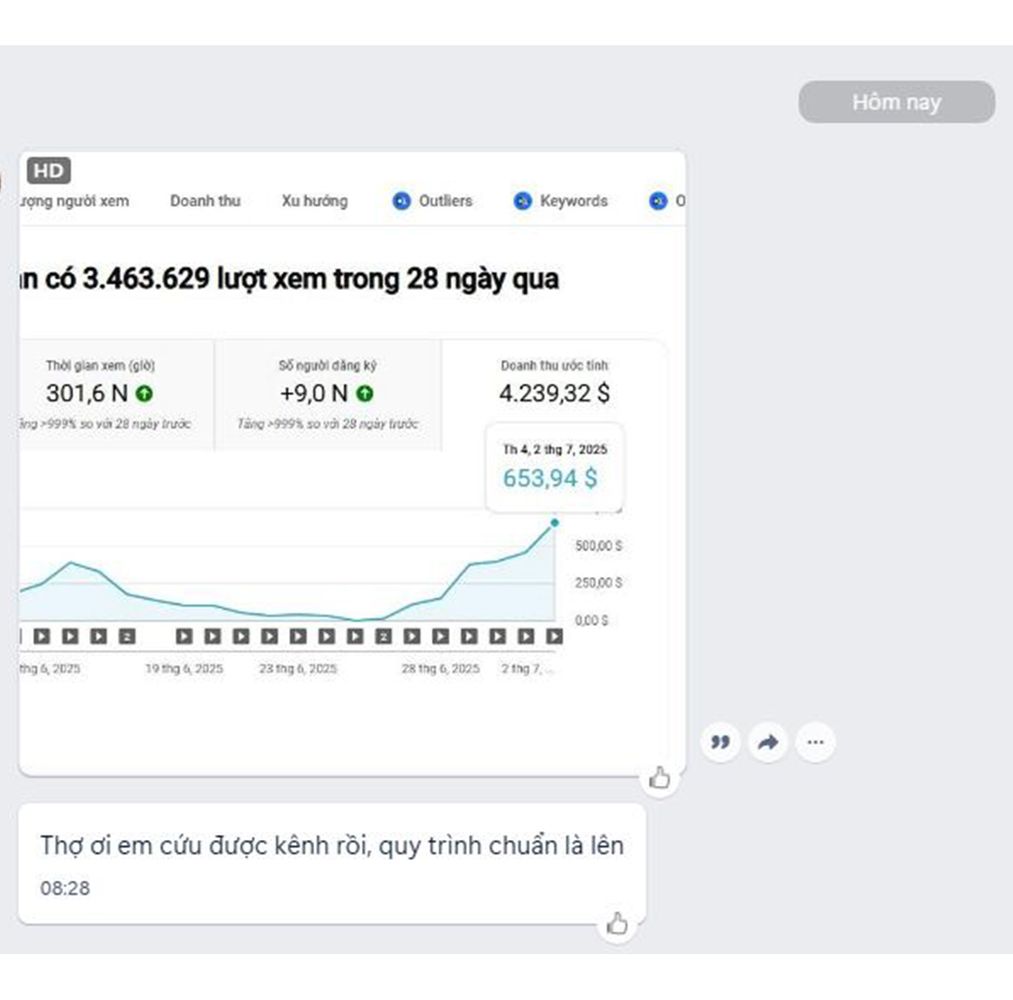Click the message text about saving the channel
The width and height of the screenshot is (1013, 1000).
pos(331,846)
